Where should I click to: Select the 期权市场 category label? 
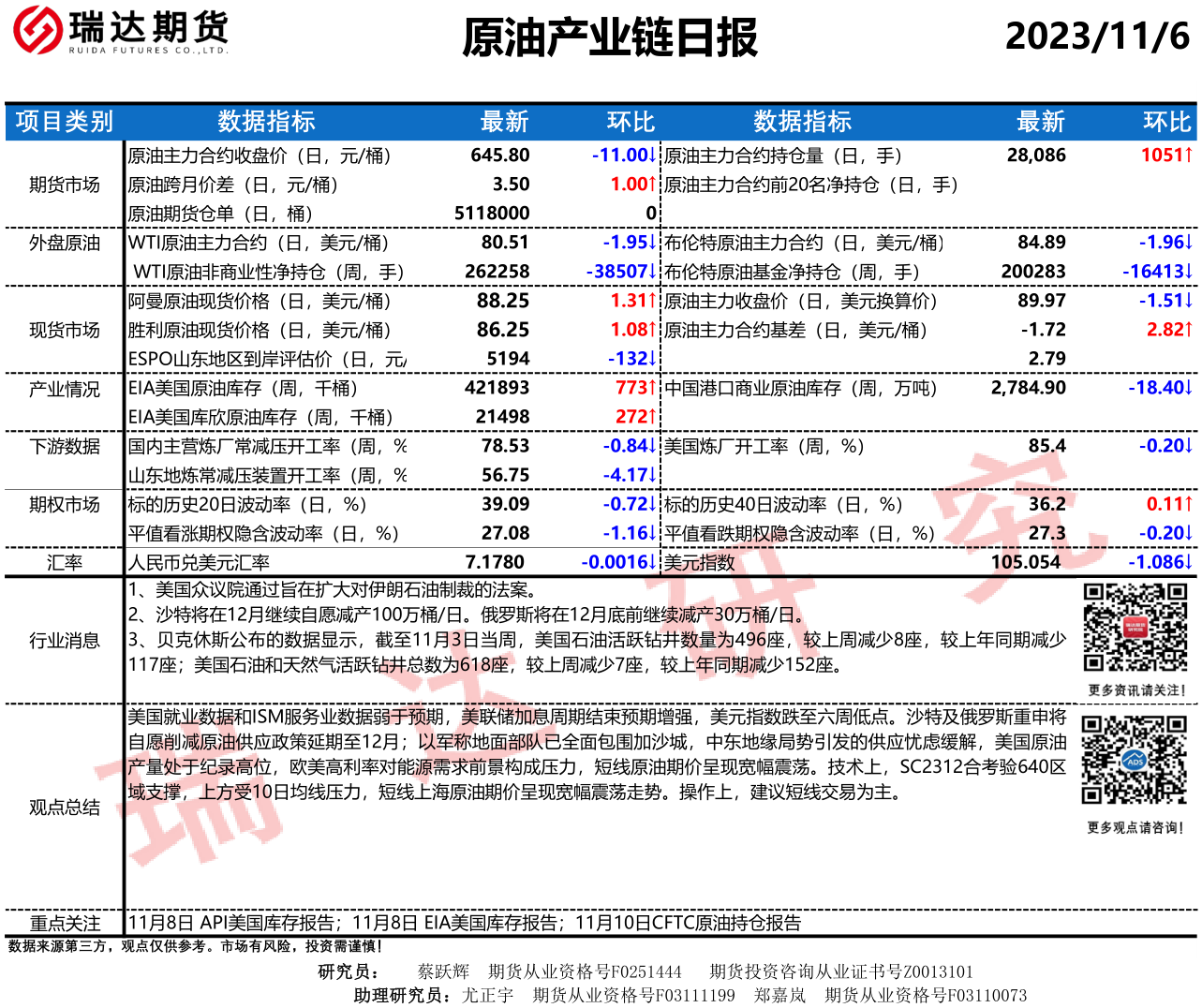pos(64,505)
